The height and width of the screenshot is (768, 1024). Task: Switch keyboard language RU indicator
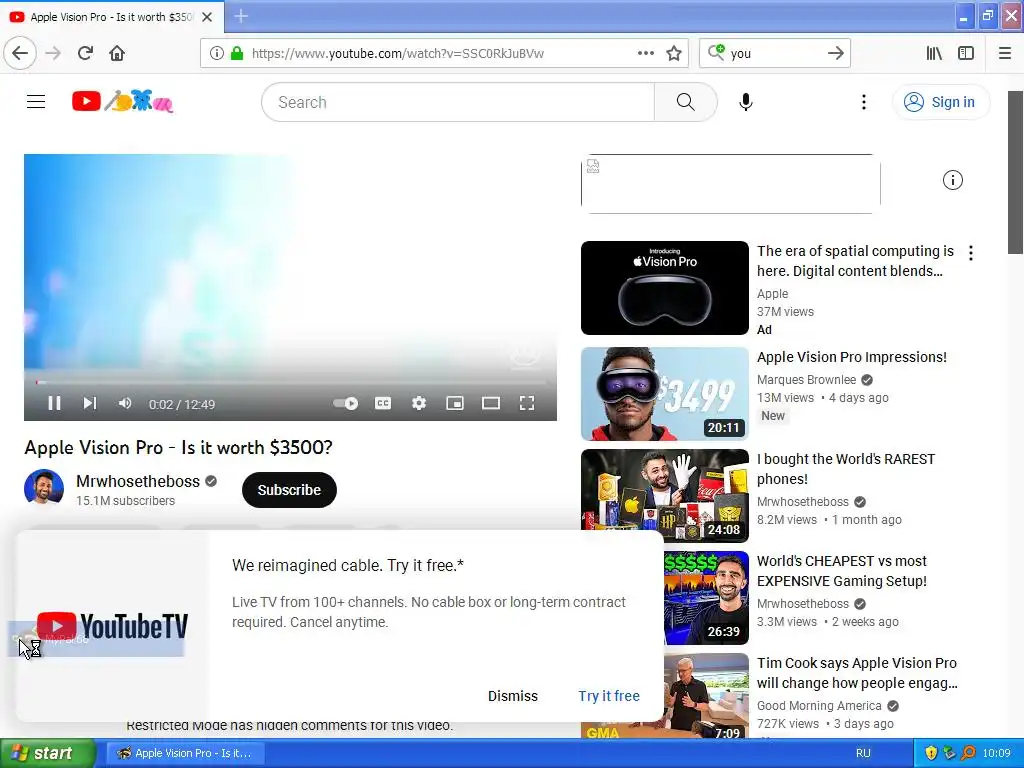click(x=863, y=754)
